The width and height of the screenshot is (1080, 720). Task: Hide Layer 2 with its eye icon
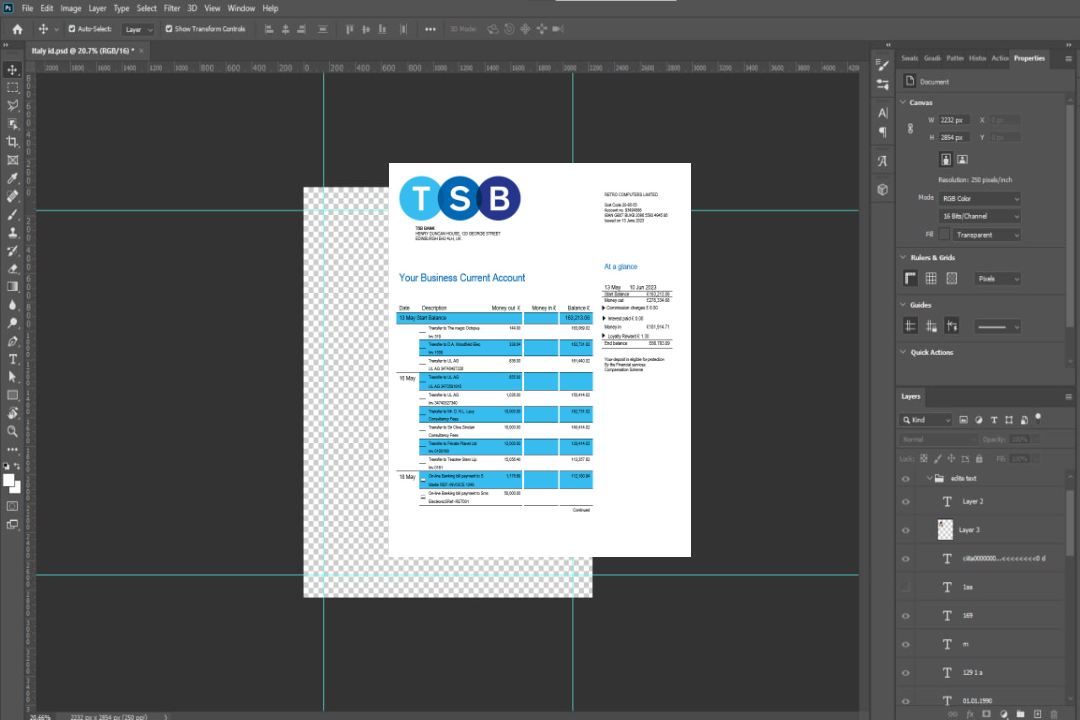click(906, 502)
